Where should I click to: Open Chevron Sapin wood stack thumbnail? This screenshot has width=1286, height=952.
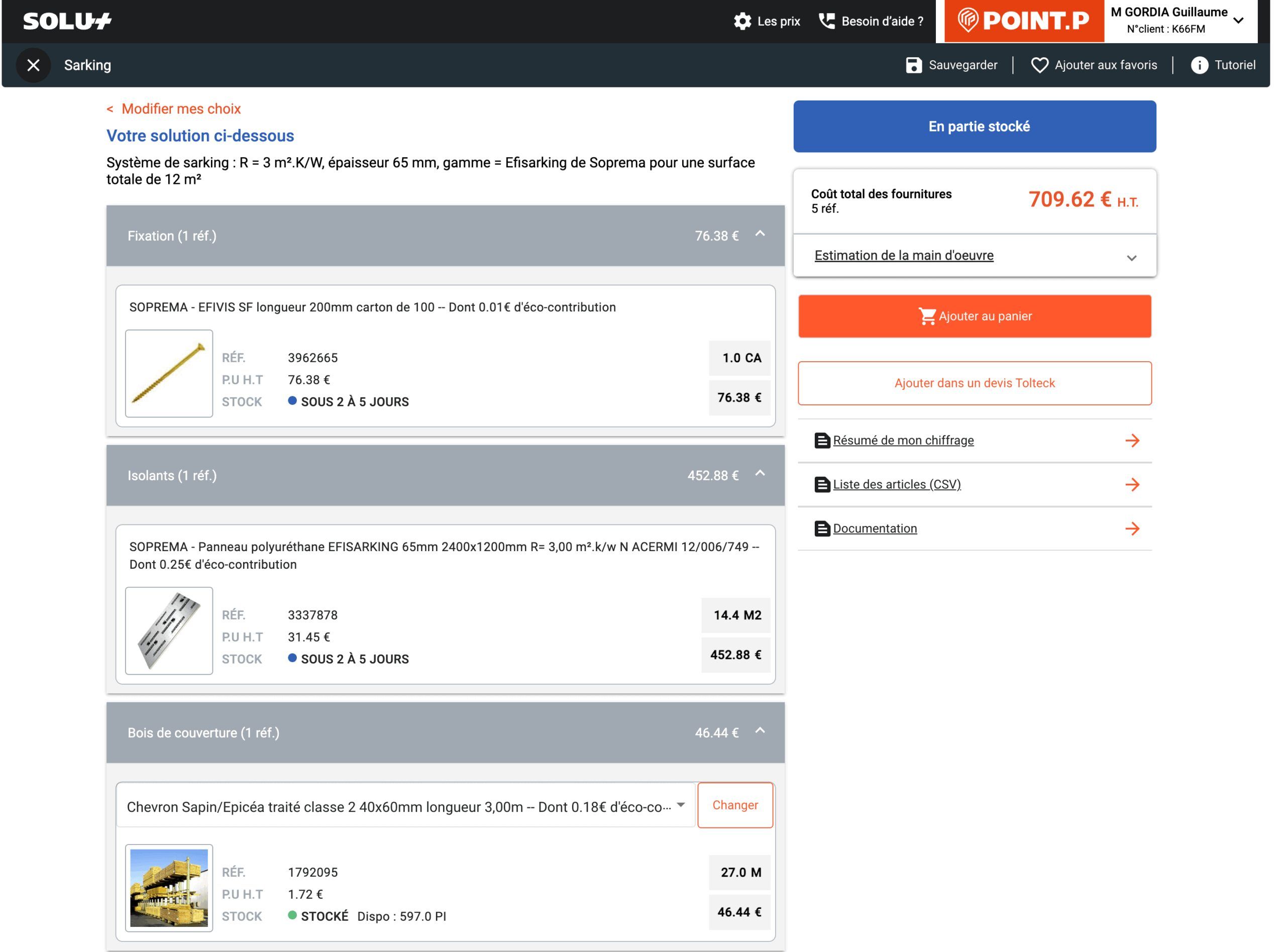point(169,888)
